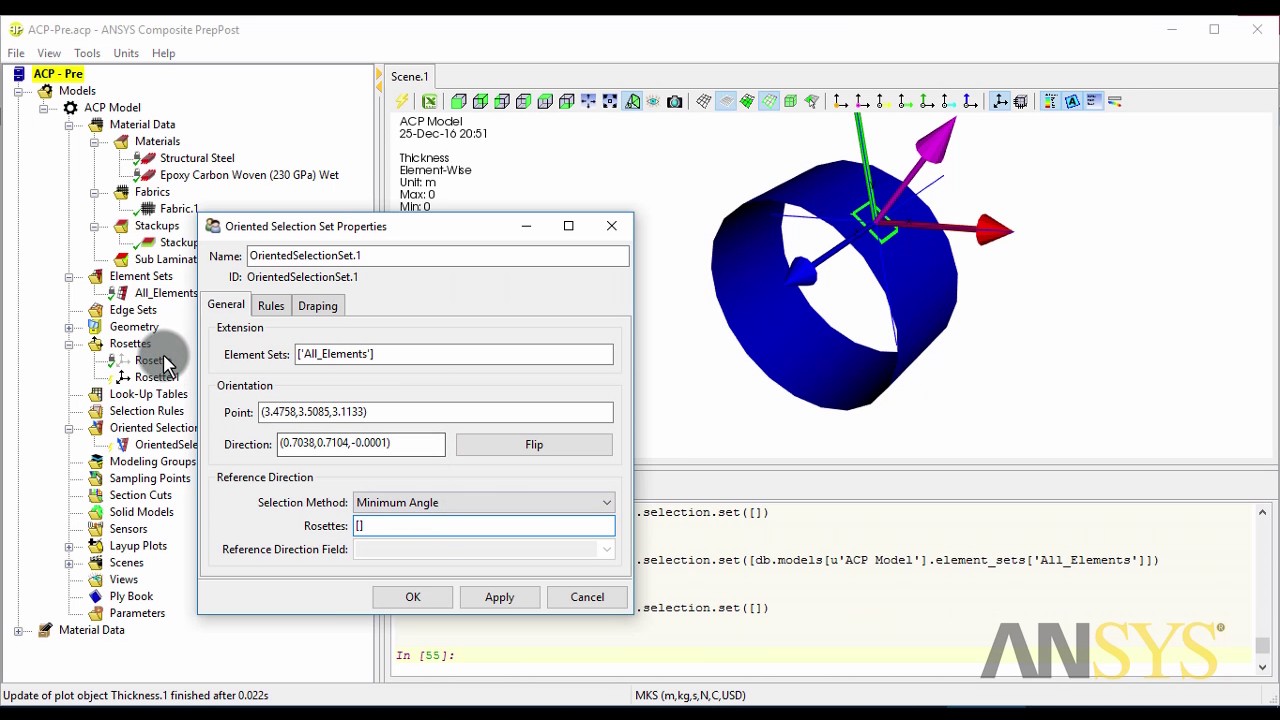Click the chip-shaped solid model icon
The width and height of the screenshot is (1280, 720).
[1020, 101]
